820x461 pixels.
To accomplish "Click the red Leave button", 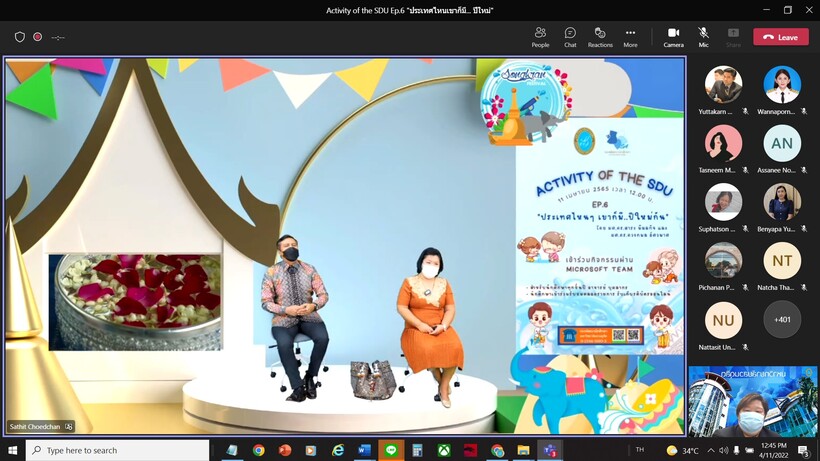I will (x=780, y=37).
